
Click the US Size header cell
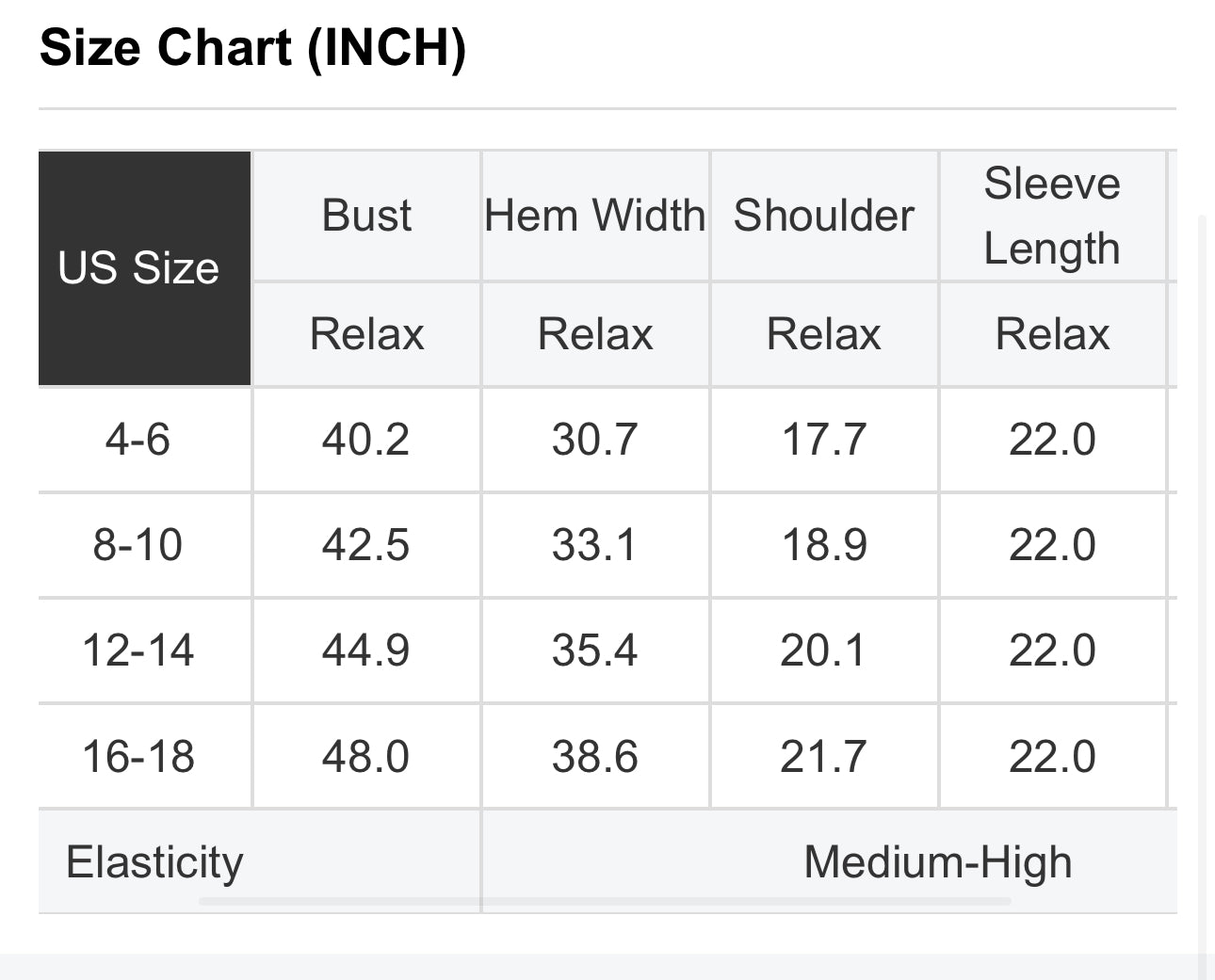pos(138,268)
